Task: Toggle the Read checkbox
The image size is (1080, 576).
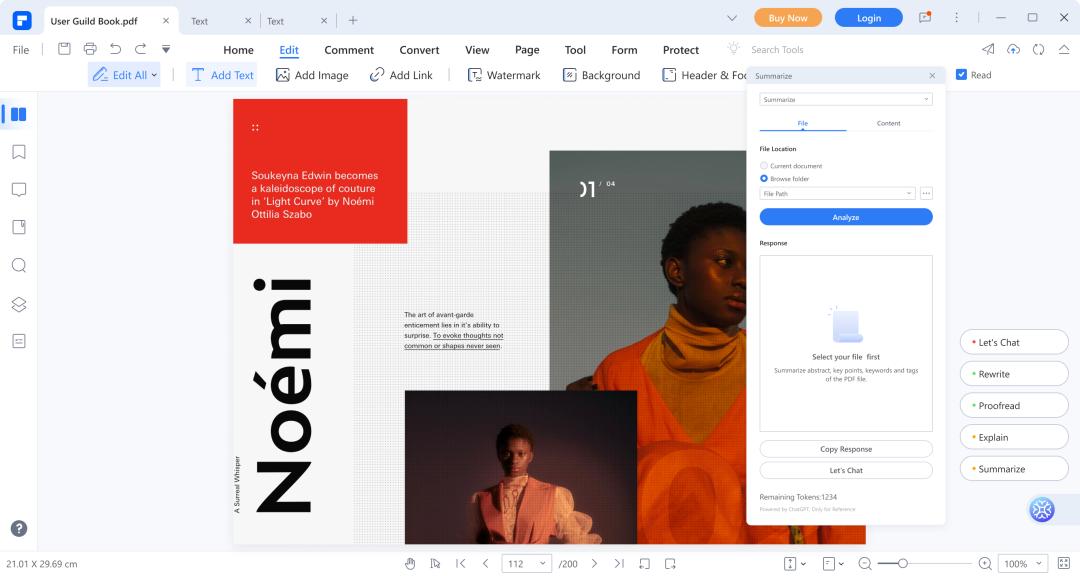Action: tap(961, 75)
